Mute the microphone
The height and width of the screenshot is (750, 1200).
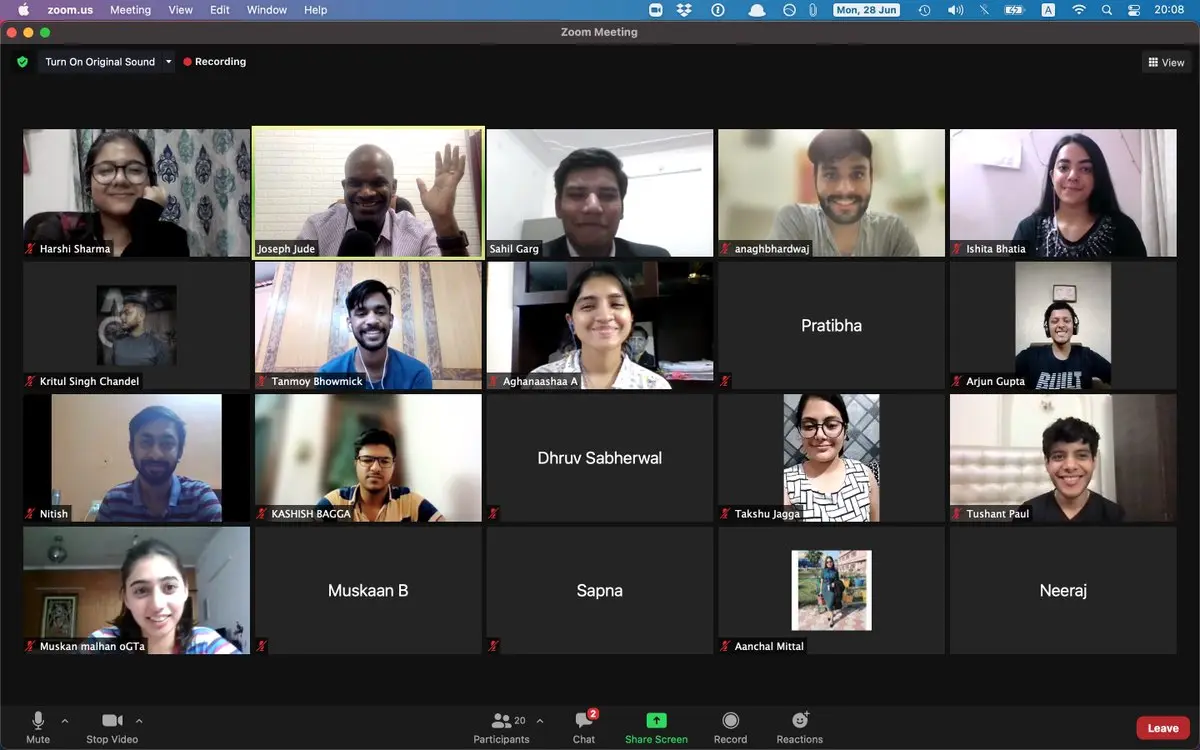pyautogui.click(x=38, y=722)
